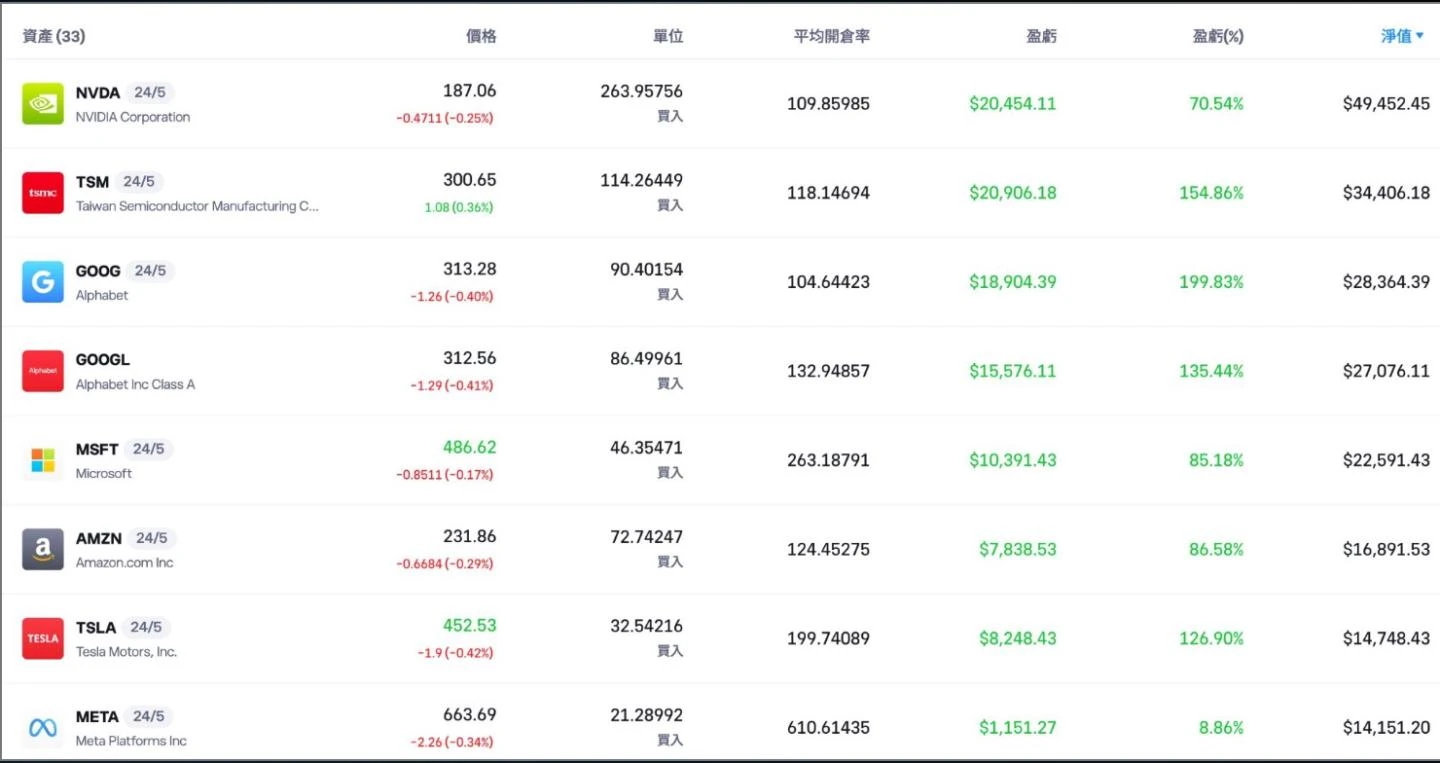Click the Alphabet Class A red logo icon
The image size is (1440, 763).
(x=42, y=370)
